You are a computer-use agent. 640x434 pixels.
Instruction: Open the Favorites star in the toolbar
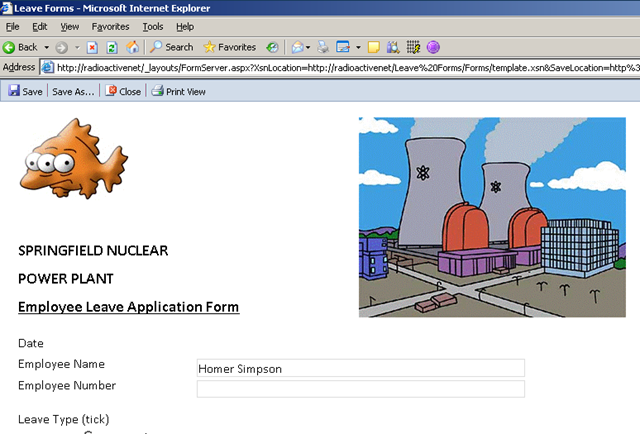pyautogui.click(x=229, y=47)
